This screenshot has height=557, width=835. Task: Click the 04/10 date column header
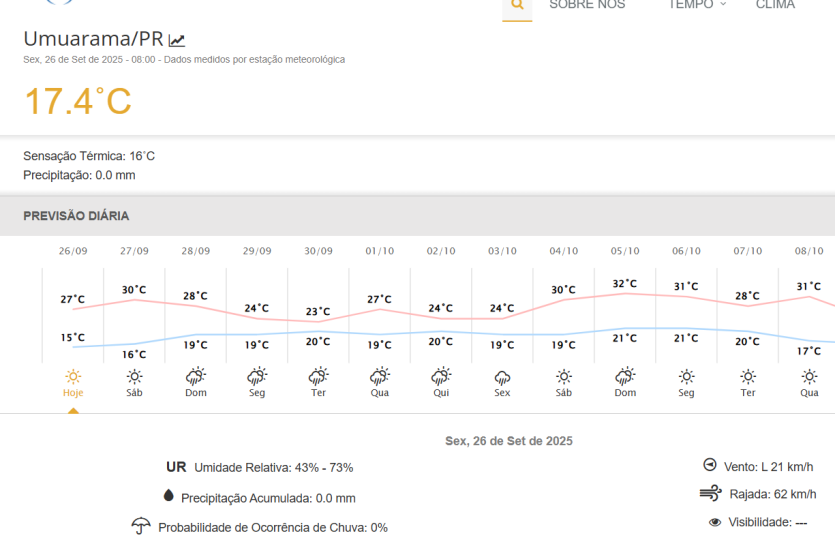click(564, 251)
